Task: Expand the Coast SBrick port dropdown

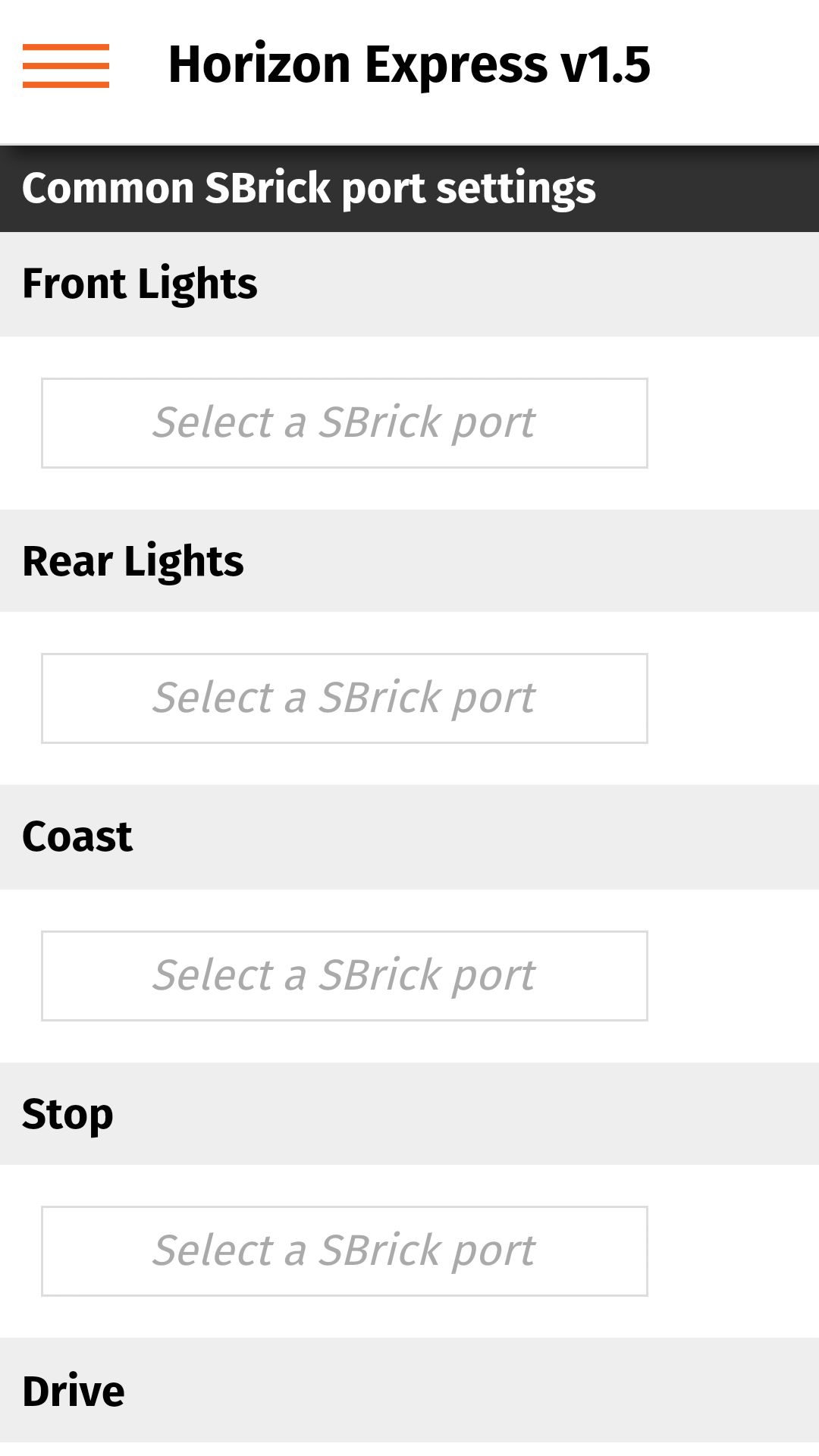Action: (x=344, y=976)
